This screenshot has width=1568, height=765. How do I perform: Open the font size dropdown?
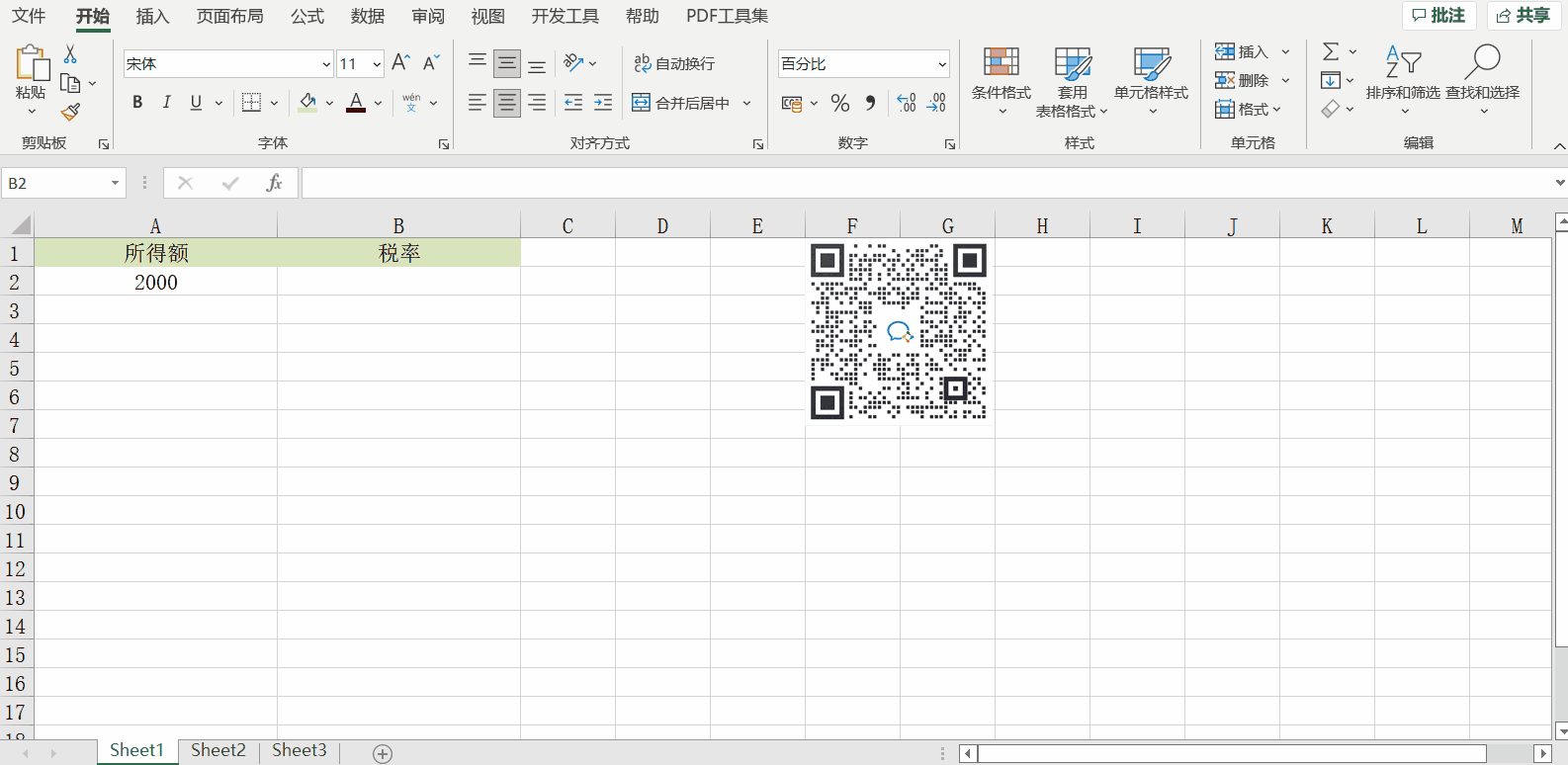coord(377,64)
